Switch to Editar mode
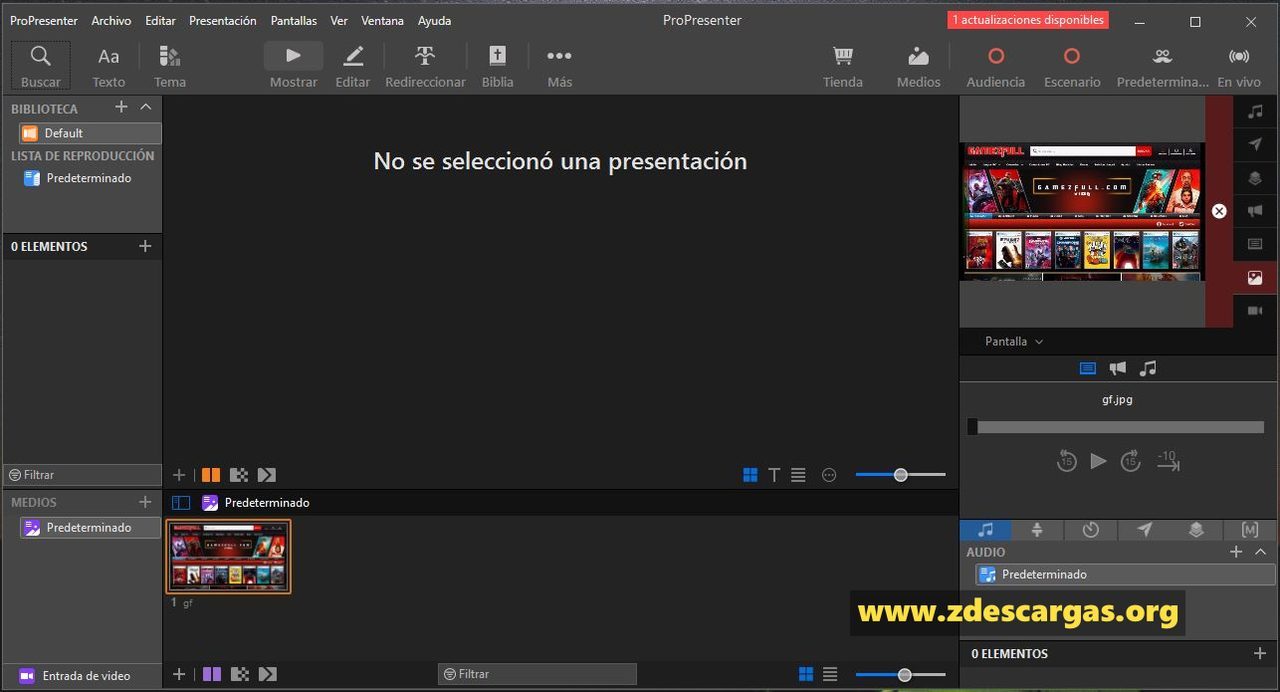 pos(352,66)
